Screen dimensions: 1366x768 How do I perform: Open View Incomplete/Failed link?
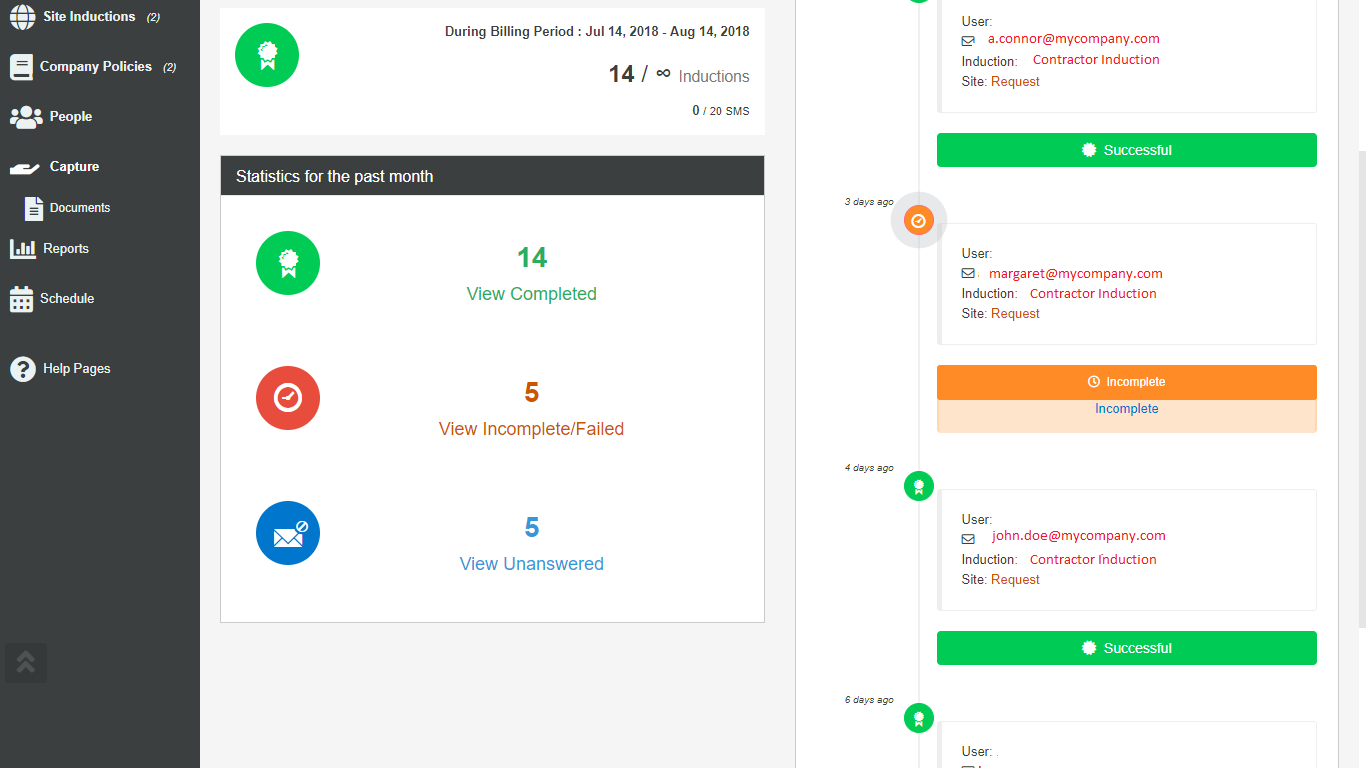(x=532, y=429)
